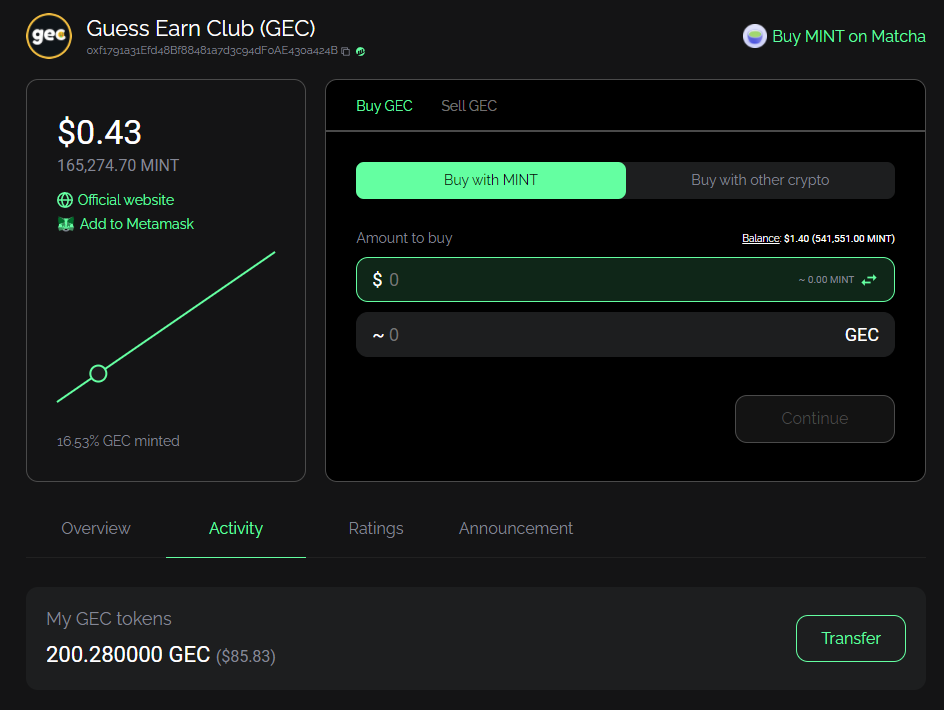
Task: Open the Ratings tab
Action: click(x=376, y=529)
